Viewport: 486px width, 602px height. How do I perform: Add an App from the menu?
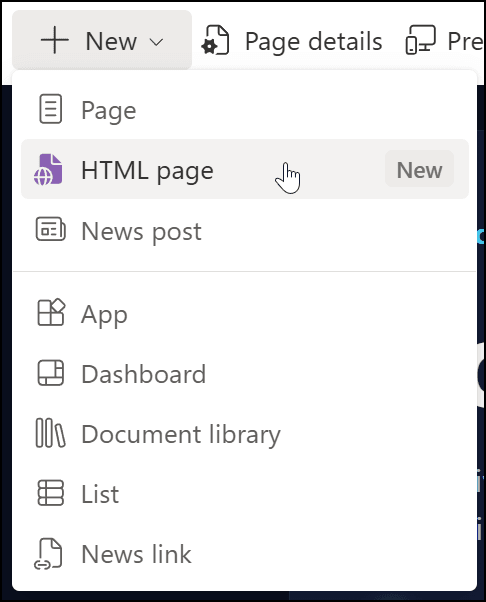(x=245, y=314)
